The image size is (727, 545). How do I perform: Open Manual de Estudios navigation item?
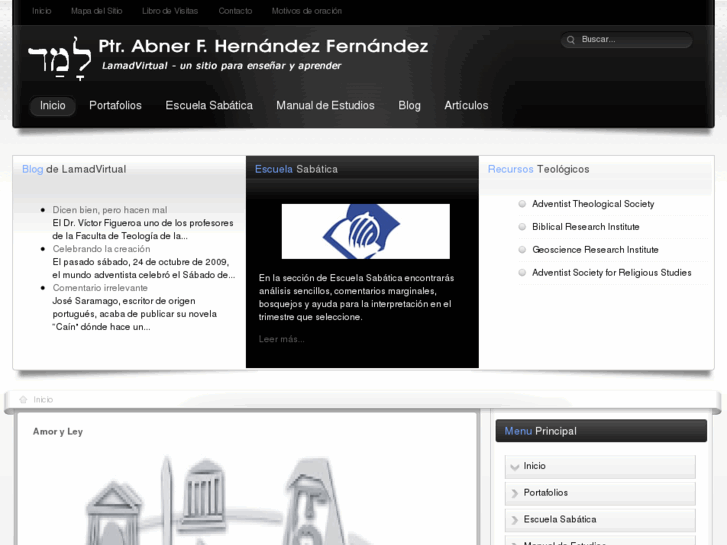pyautogui.click(x=325, y=106)
